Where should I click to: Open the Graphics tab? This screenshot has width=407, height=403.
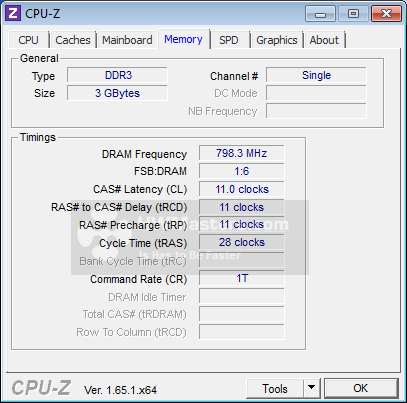click(277, 40)
